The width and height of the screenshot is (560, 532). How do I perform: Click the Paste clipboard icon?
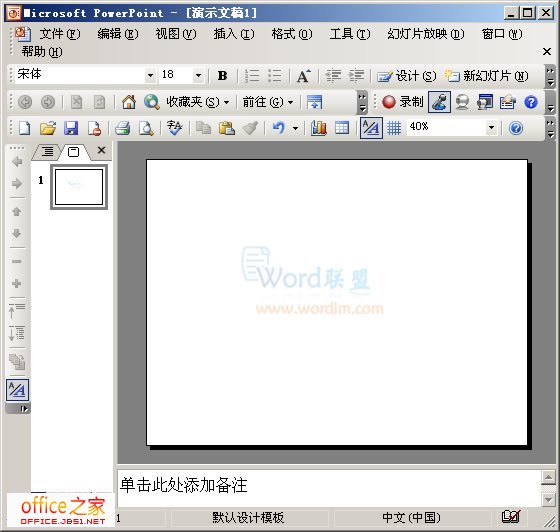point(227,128)
